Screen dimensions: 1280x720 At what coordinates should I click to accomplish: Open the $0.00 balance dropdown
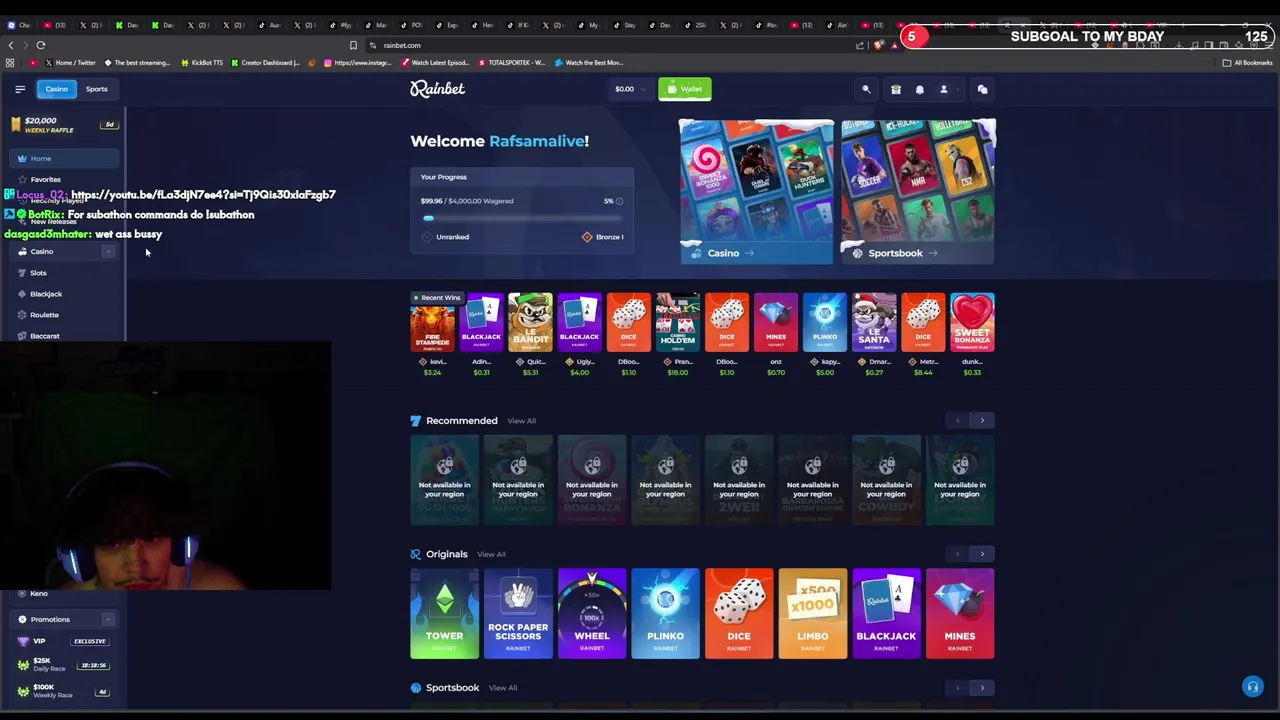(x=629, y=89)
